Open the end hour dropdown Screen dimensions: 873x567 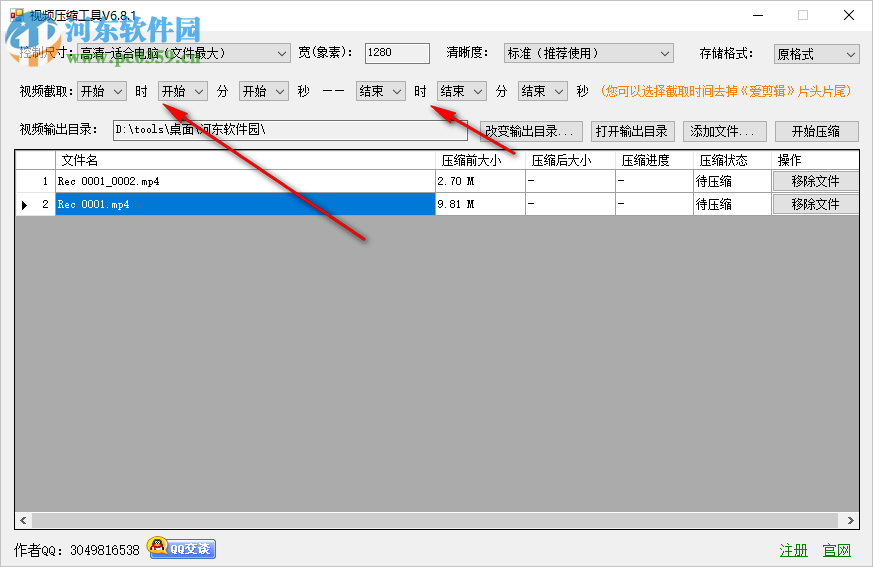coord(380,91)
